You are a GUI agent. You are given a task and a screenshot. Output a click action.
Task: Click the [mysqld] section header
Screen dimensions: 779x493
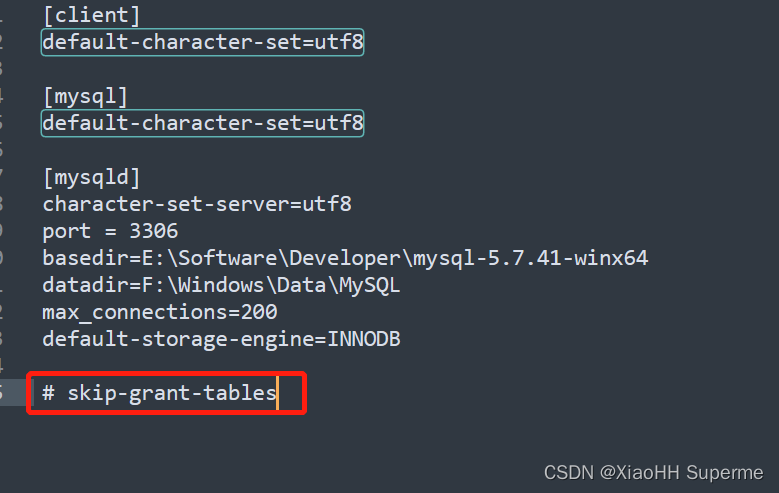tap(91, 177)
